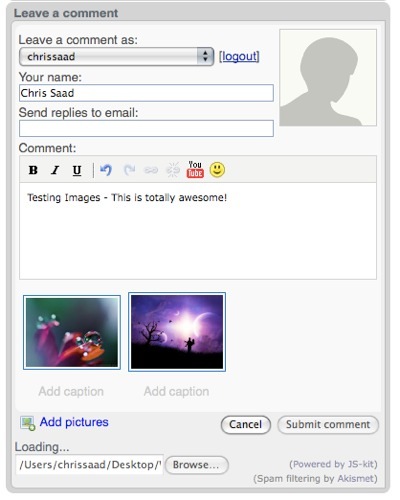Submit the comment
This screenshot has width=400, height=500.
[328, 425]
